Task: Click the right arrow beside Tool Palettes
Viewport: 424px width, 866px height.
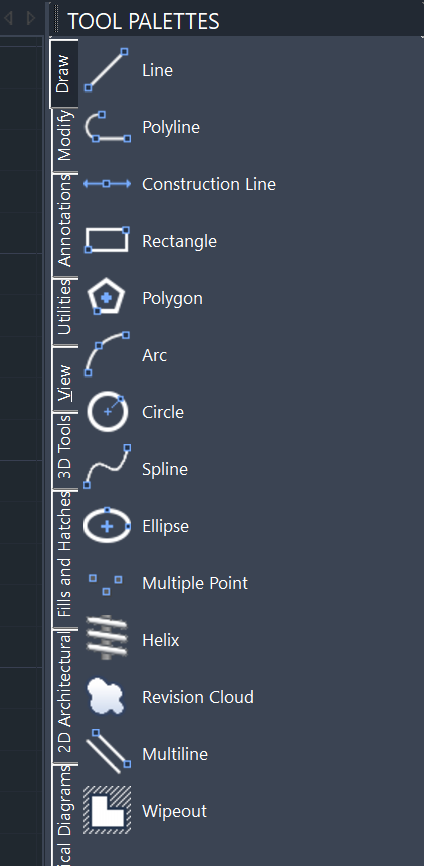Action: coord(31,18)
